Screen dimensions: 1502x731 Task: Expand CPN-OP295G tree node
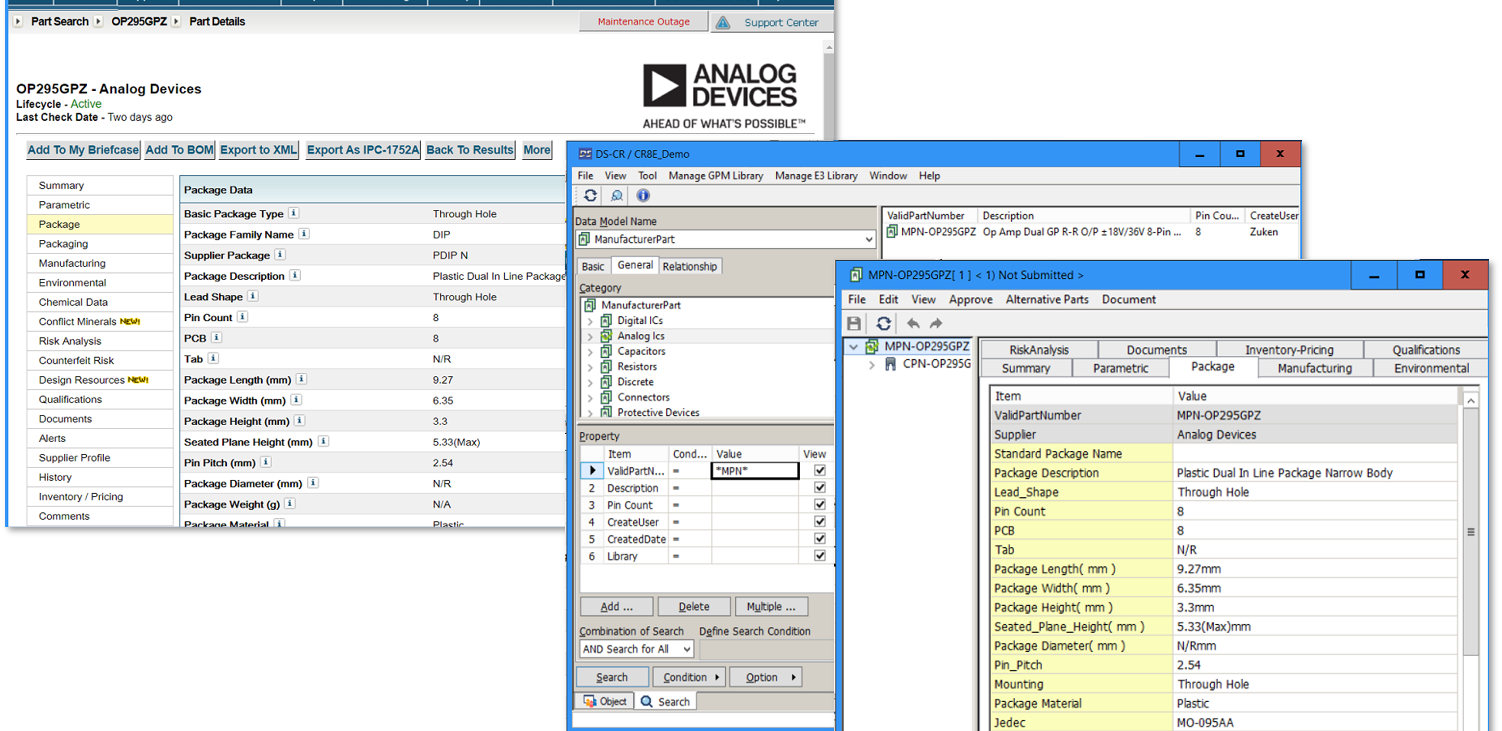pos(872,365)
